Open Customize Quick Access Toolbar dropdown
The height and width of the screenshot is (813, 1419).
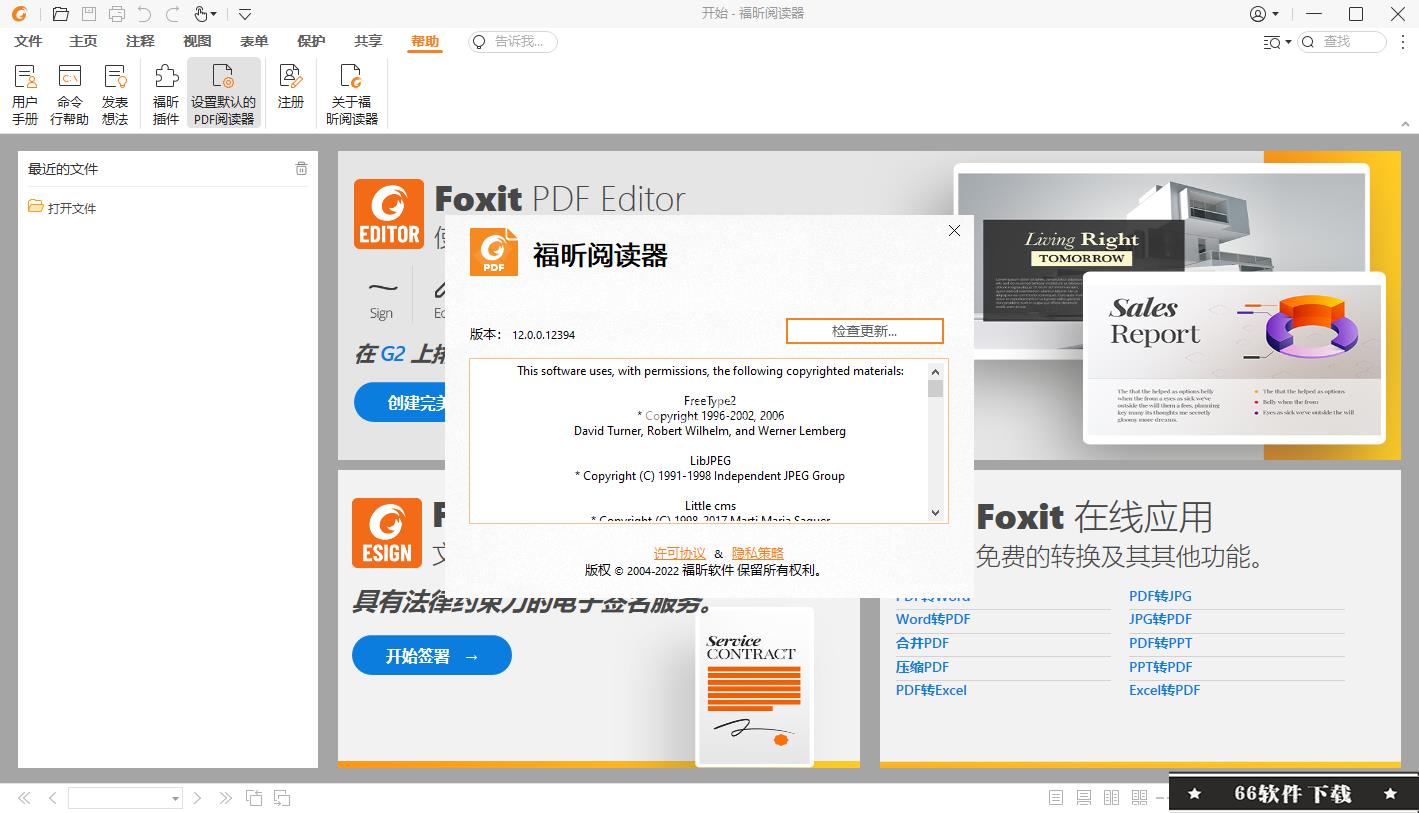coord(245,15)
